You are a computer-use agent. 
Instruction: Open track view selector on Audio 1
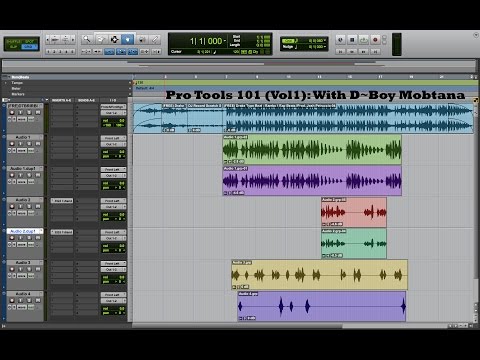(22, 151)
